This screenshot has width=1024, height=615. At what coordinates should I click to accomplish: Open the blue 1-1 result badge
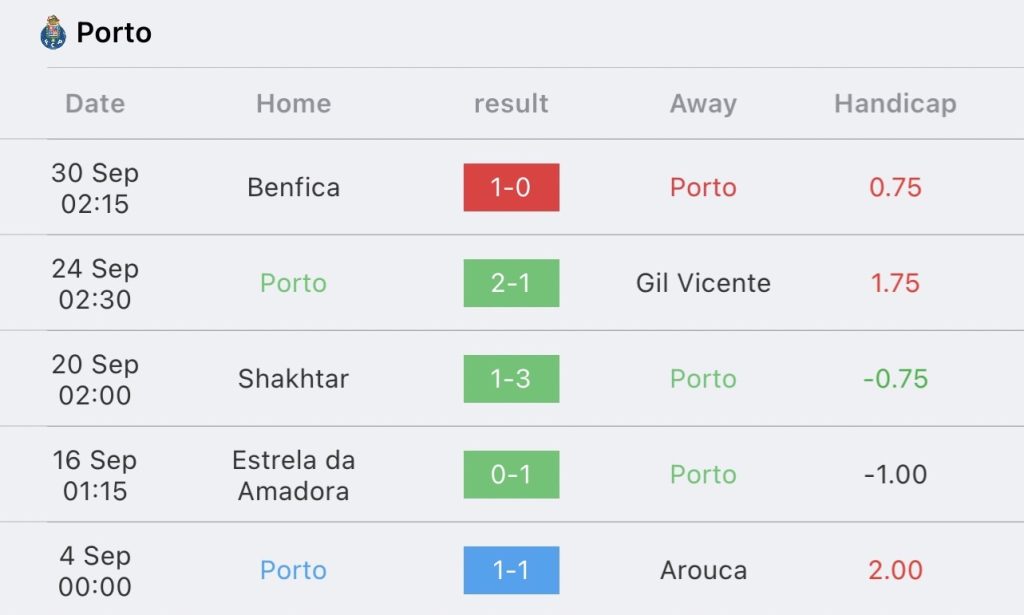(511, 570)
